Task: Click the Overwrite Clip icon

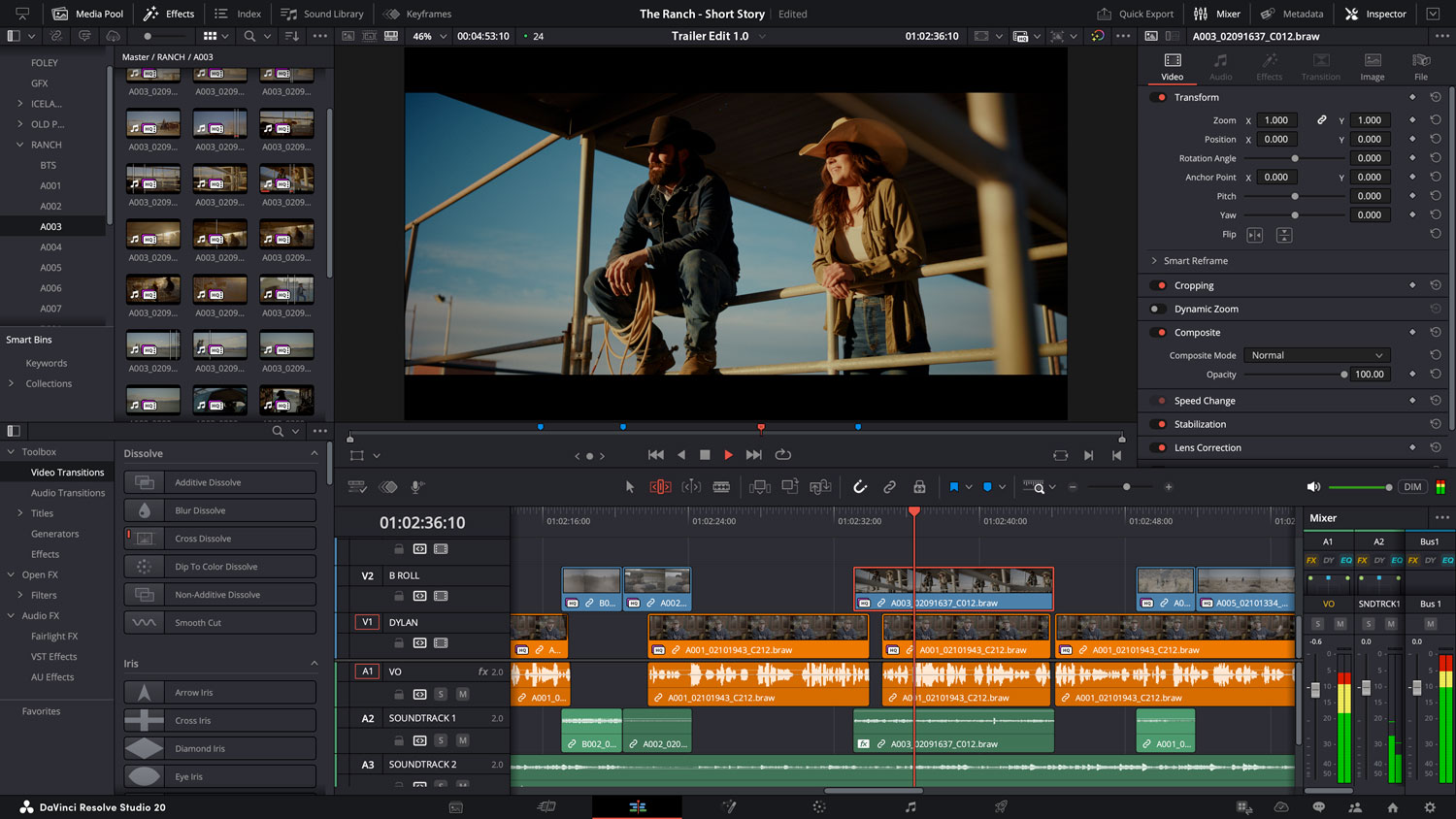Action: point(790,487)
